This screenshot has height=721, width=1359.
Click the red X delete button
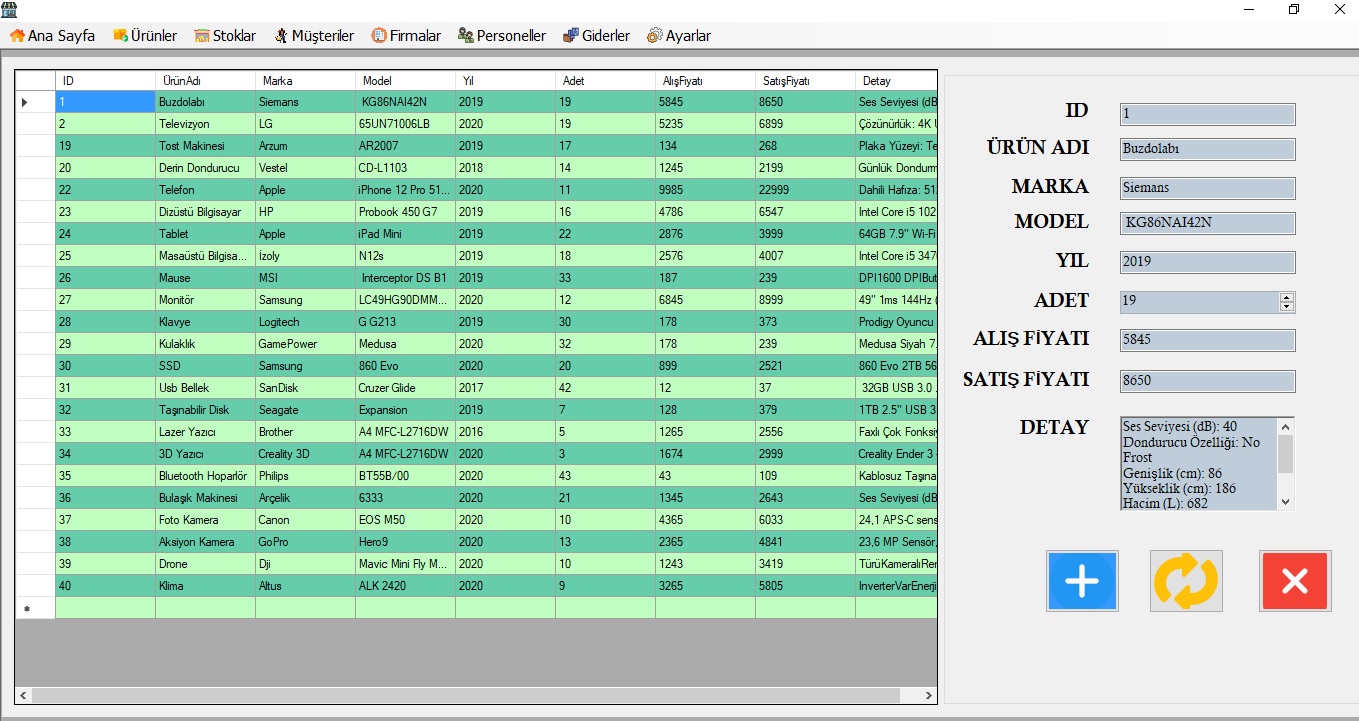click(1295, 581)
